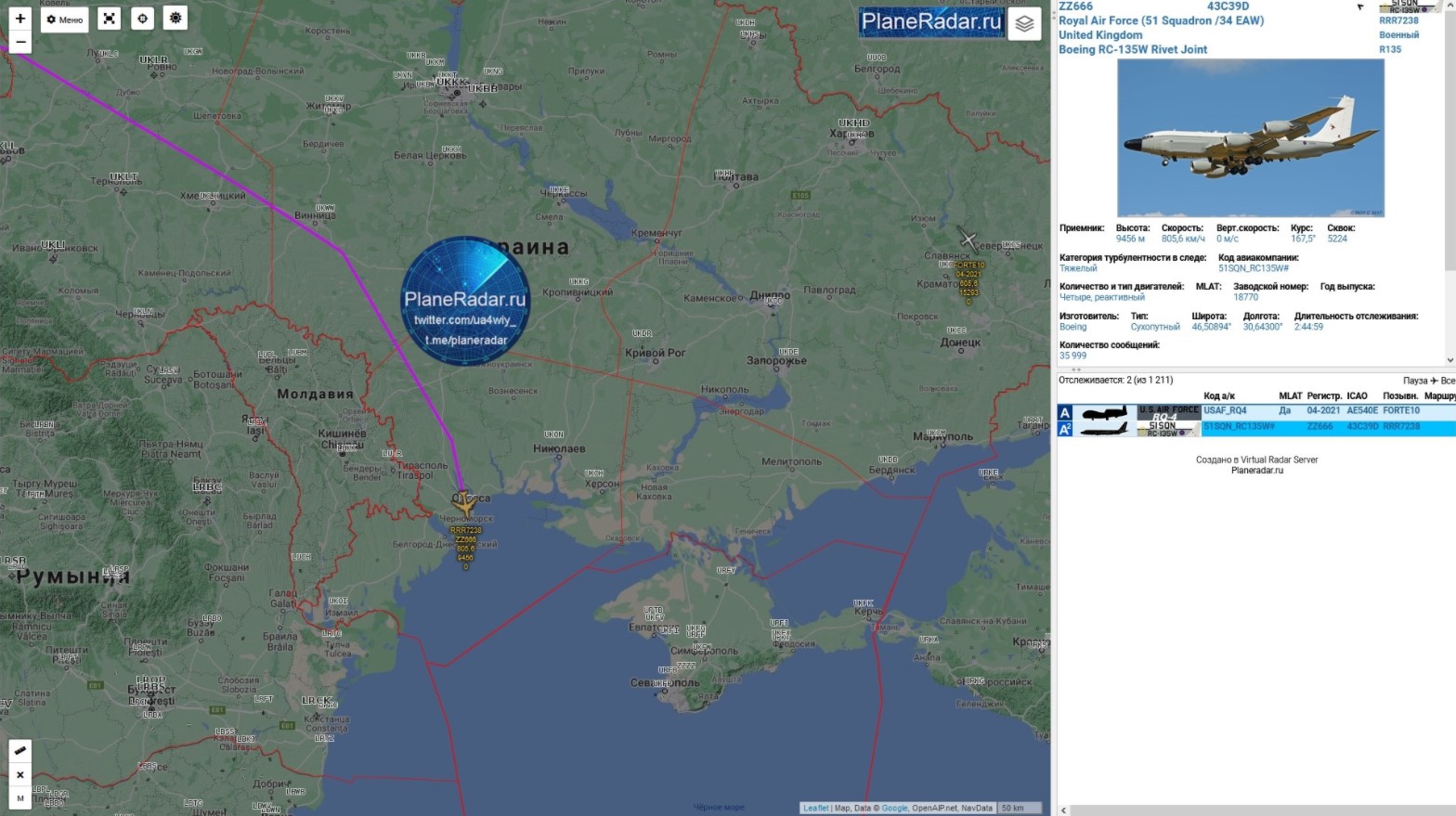Sort the list by Код а/к column

[x=1218, y=396]
